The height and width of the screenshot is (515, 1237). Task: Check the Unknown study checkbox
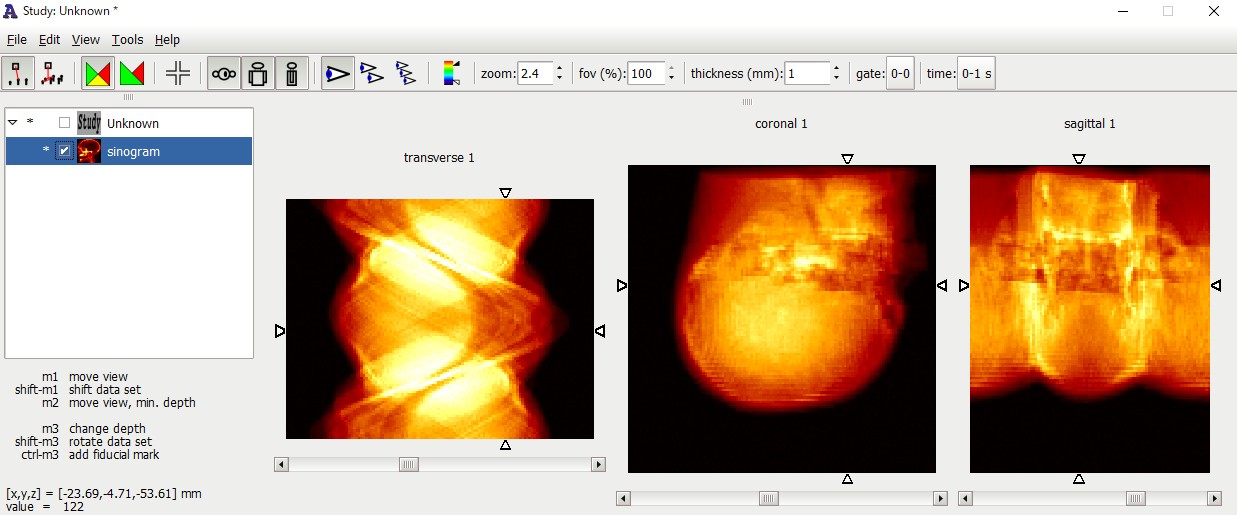coord(65,123)
